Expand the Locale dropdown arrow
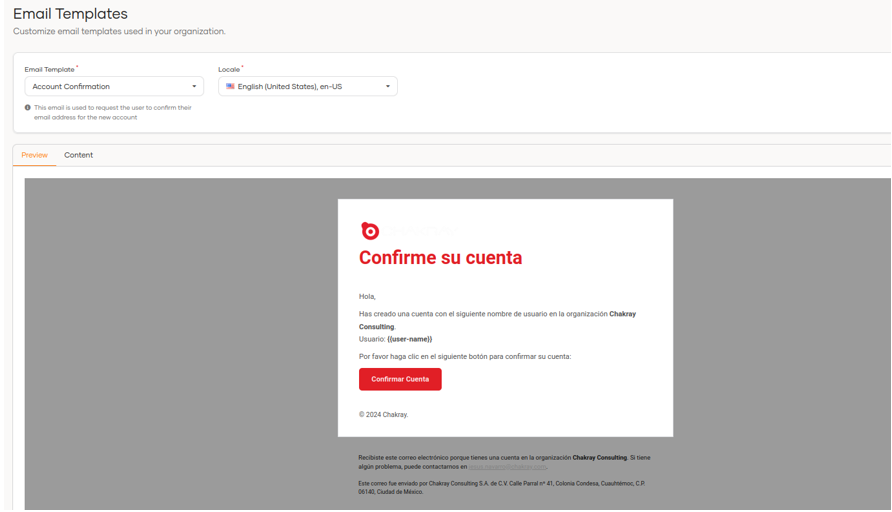892x512 pixels. pyautogui.click(x=388, y=87)
